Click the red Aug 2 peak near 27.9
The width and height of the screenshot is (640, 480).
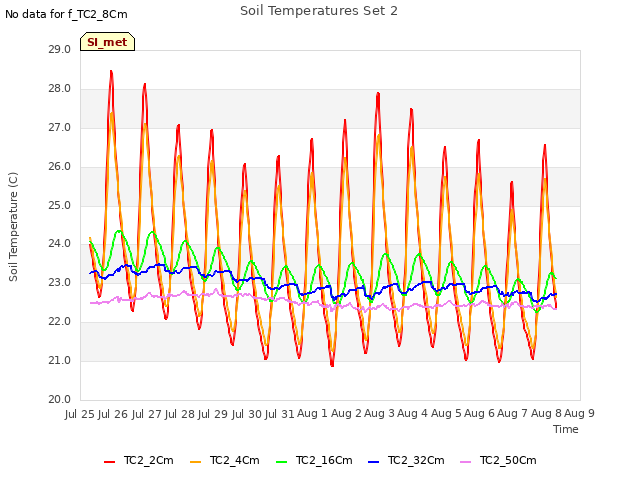coord(378,94)
